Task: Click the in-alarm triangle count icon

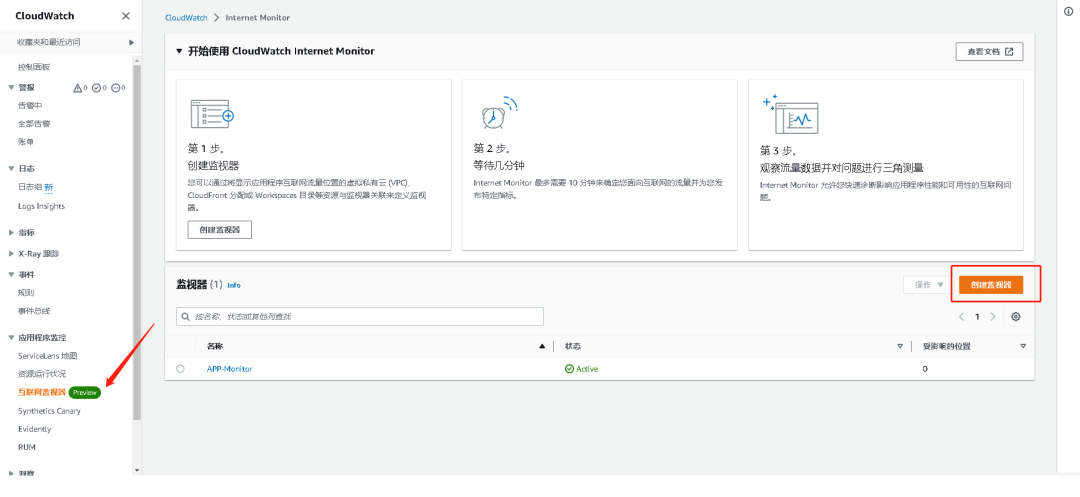Action: (77, 88)
